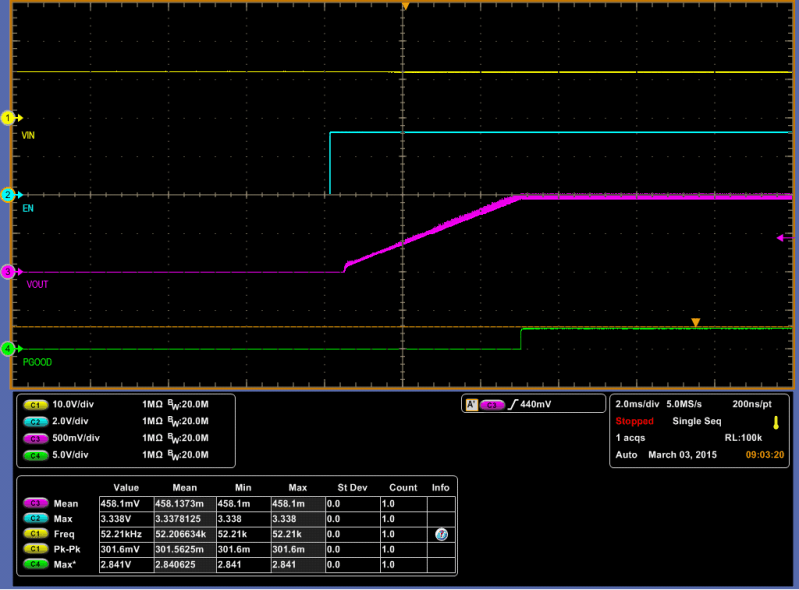This screenshot has height=590, width=799.
Task: Click the orange cursor marker near PGOOD trace
Action: [x=695, y=322]
